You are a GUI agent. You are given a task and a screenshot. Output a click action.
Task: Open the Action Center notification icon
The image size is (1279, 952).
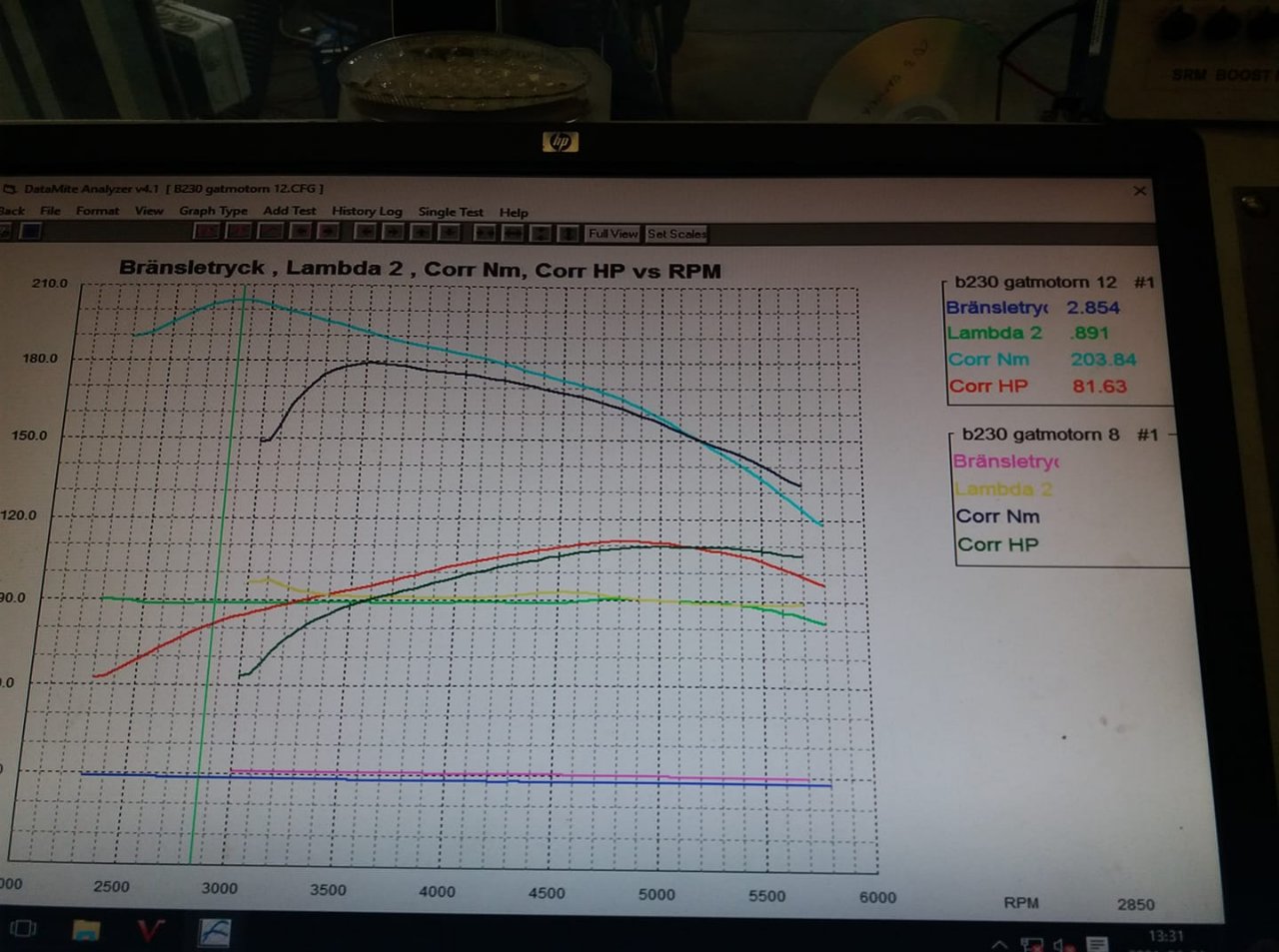click(1097, 944)
